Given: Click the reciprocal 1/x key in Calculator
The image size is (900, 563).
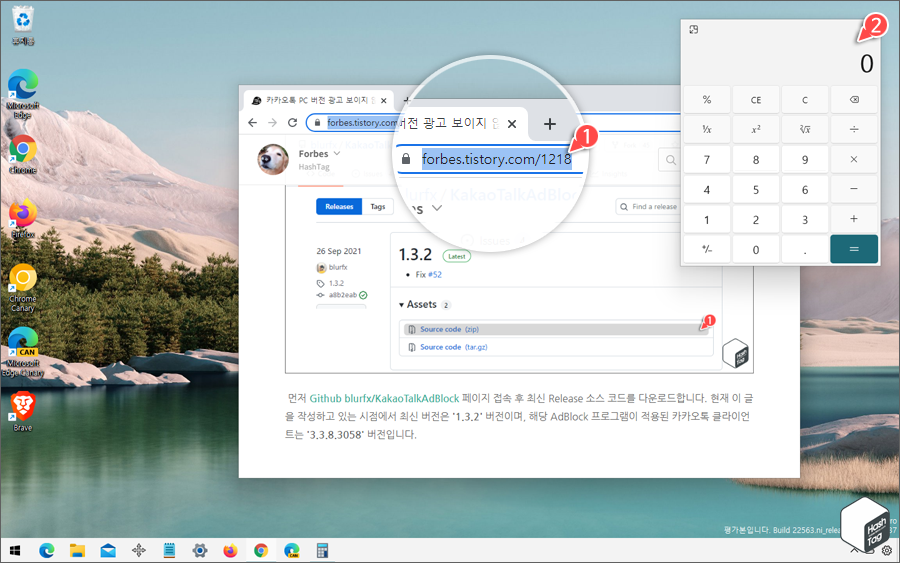Looking at the screenshot, I should [x=707, y=130].
